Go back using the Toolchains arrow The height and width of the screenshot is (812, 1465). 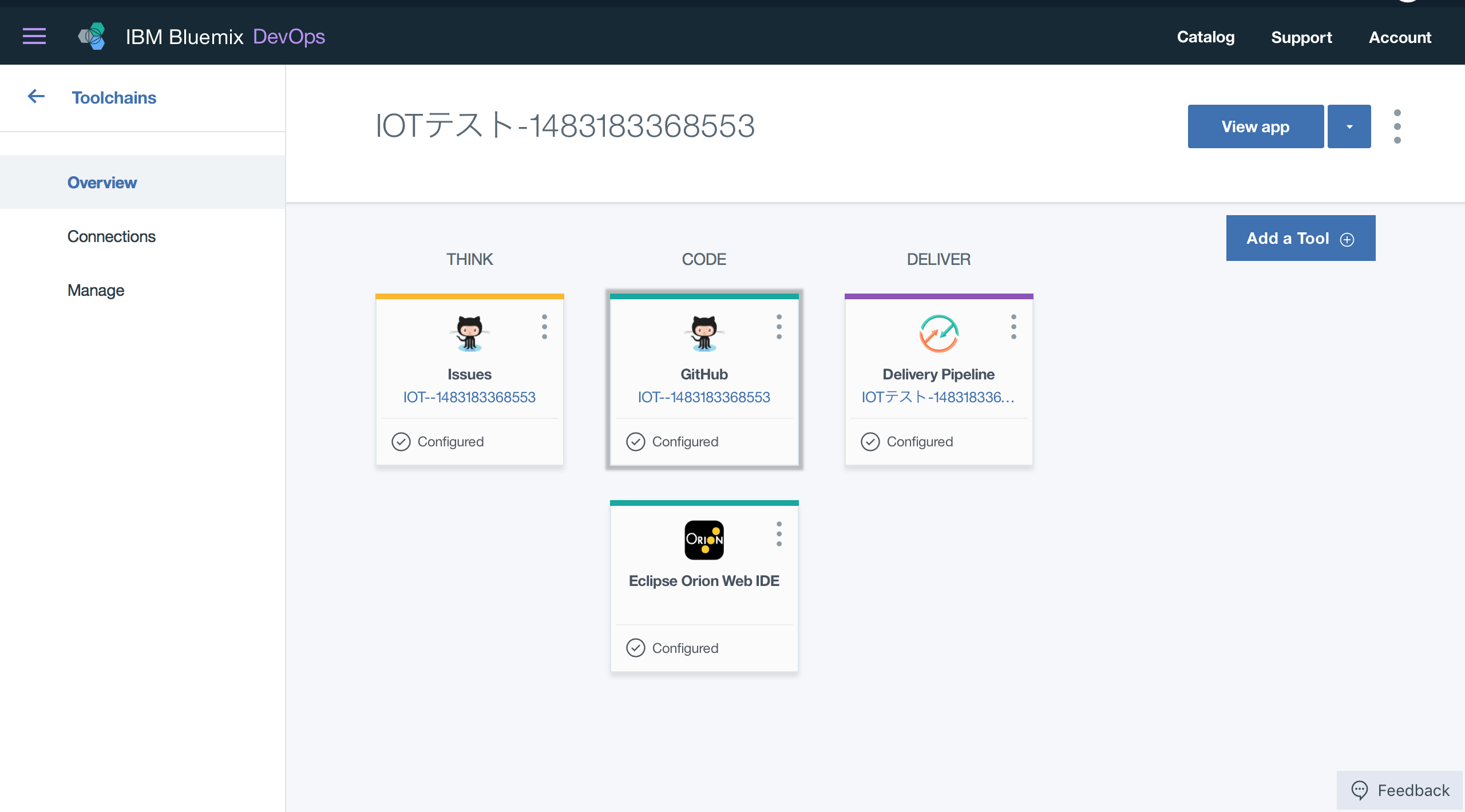pos(36,97)
